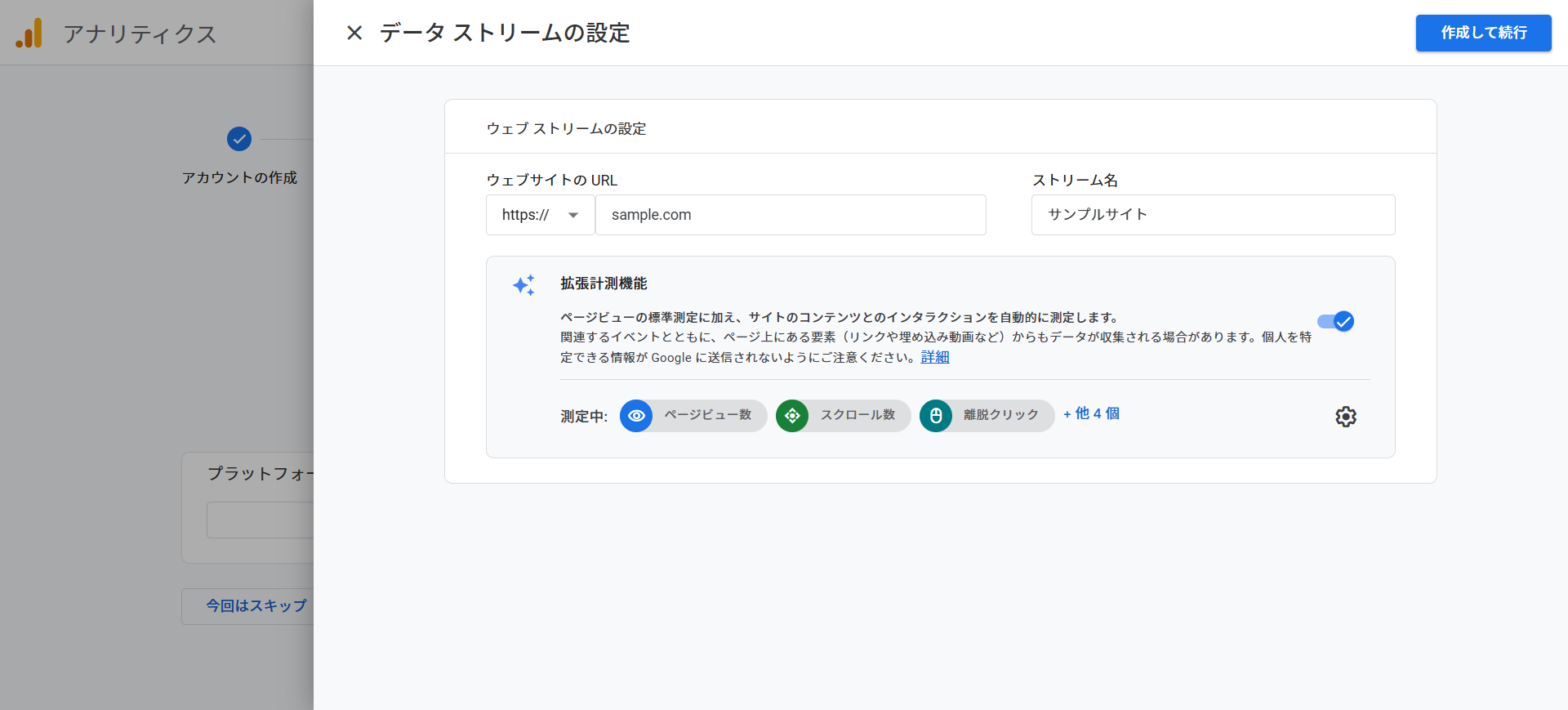Focus the ストリーム名 text field
Viewport: 1568px width, 710px height.
click(x=1213, y=215)
